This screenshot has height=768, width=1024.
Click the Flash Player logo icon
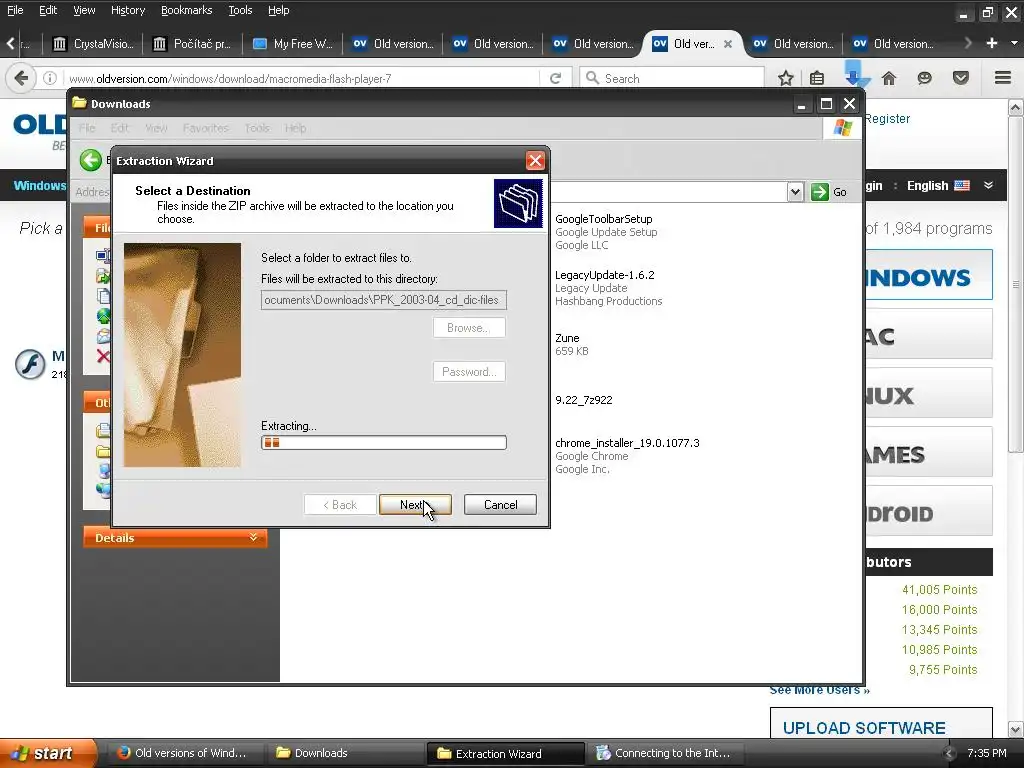tap(30, 364)
